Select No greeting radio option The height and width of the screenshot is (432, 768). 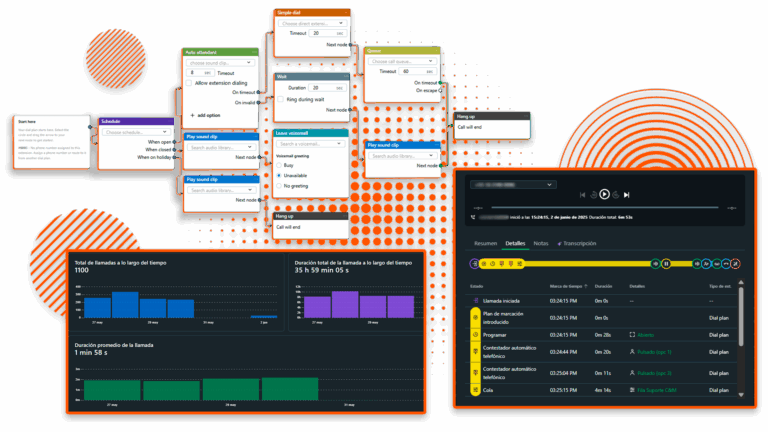click(279, 186)
